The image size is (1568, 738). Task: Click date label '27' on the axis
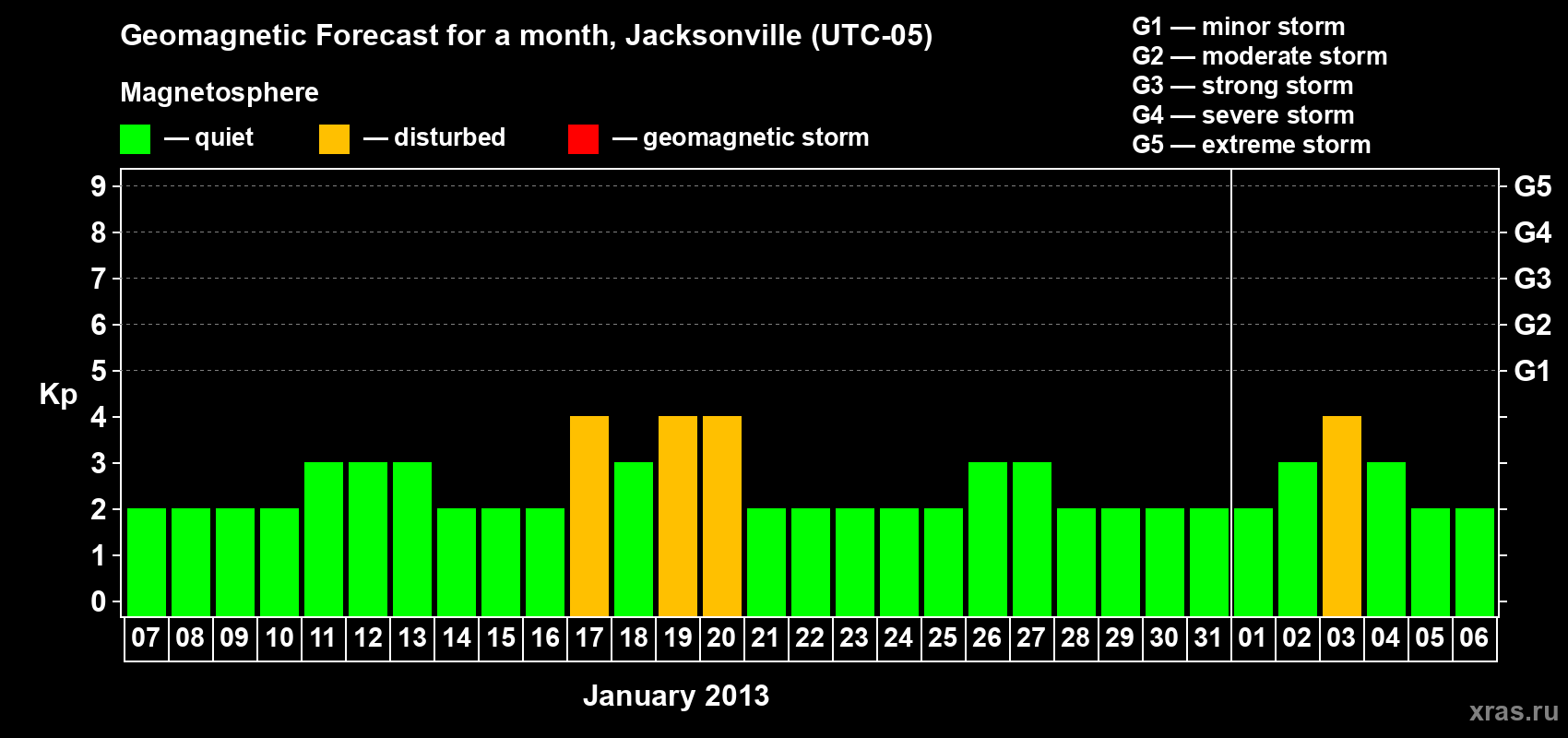tap(1031, 638)
